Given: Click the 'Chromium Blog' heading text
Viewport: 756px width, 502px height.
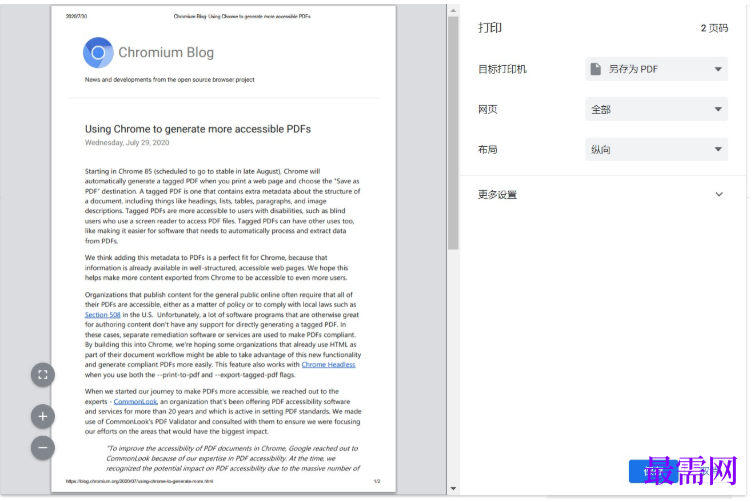Looking at the screenshot, I should click(x=166, y=53).
